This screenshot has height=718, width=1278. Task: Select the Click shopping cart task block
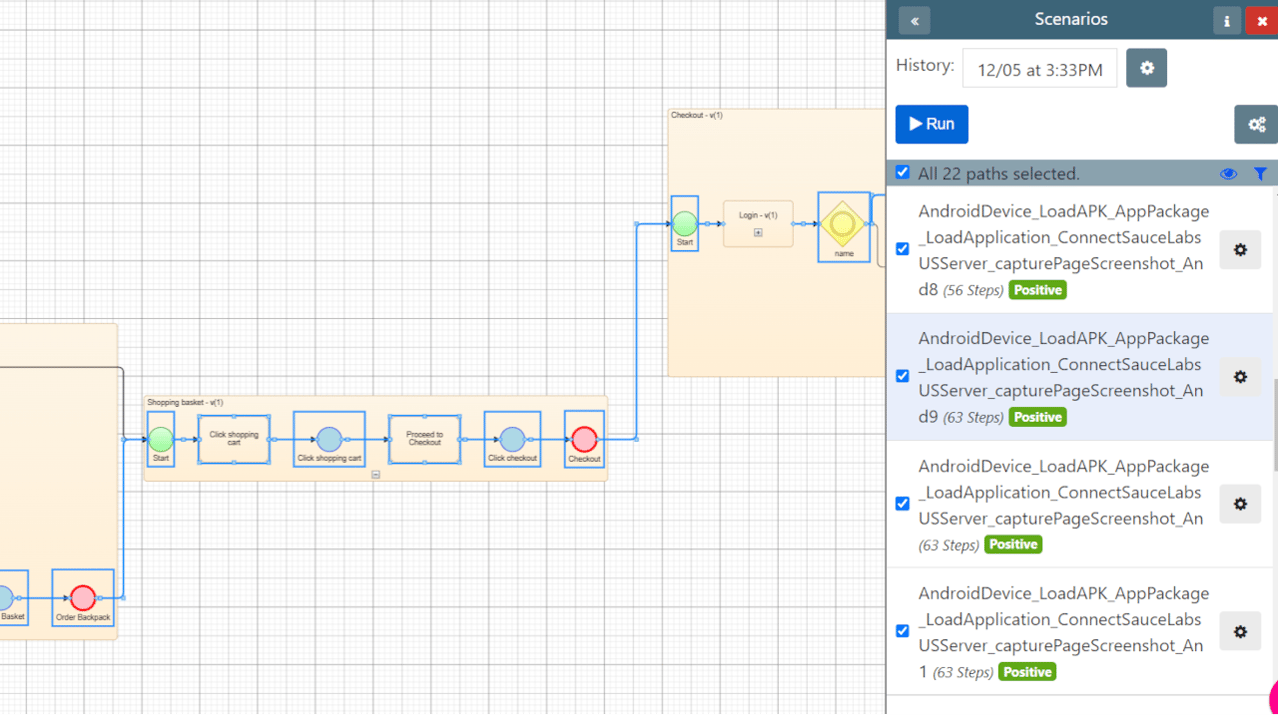234,439
